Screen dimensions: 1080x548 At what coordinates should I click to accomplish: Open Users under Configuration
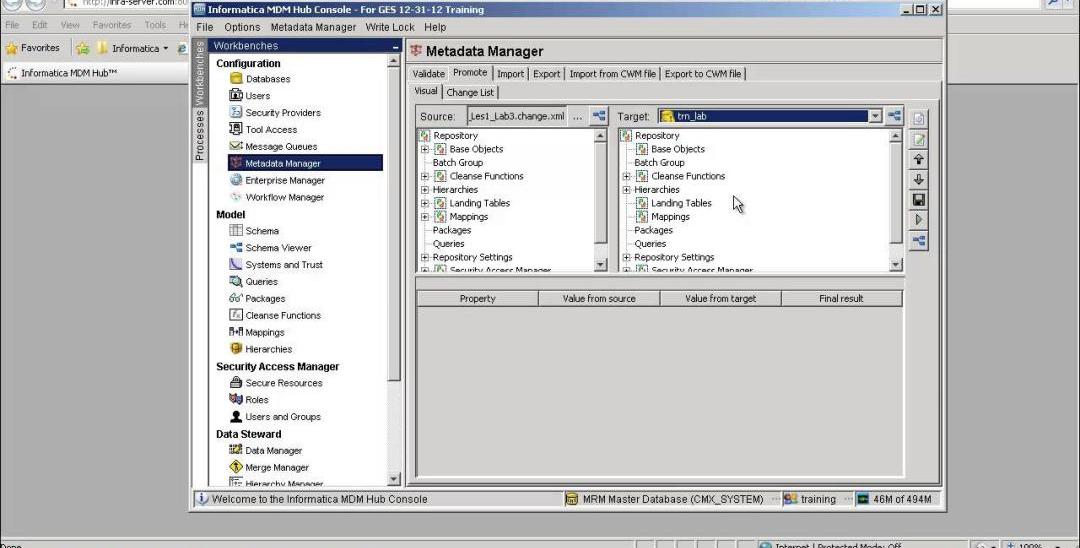[x=249, y=96]
